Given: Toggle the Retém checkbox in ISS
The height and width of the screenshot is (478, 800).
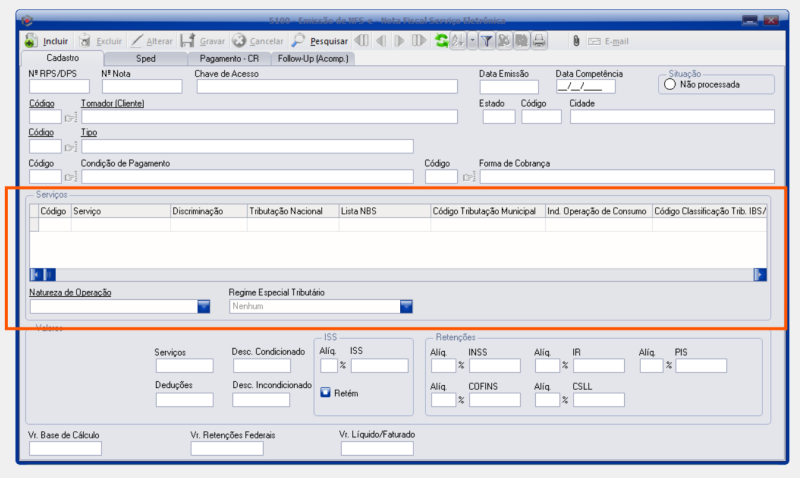Looking at the screenshot, I should tap(326, 393).
